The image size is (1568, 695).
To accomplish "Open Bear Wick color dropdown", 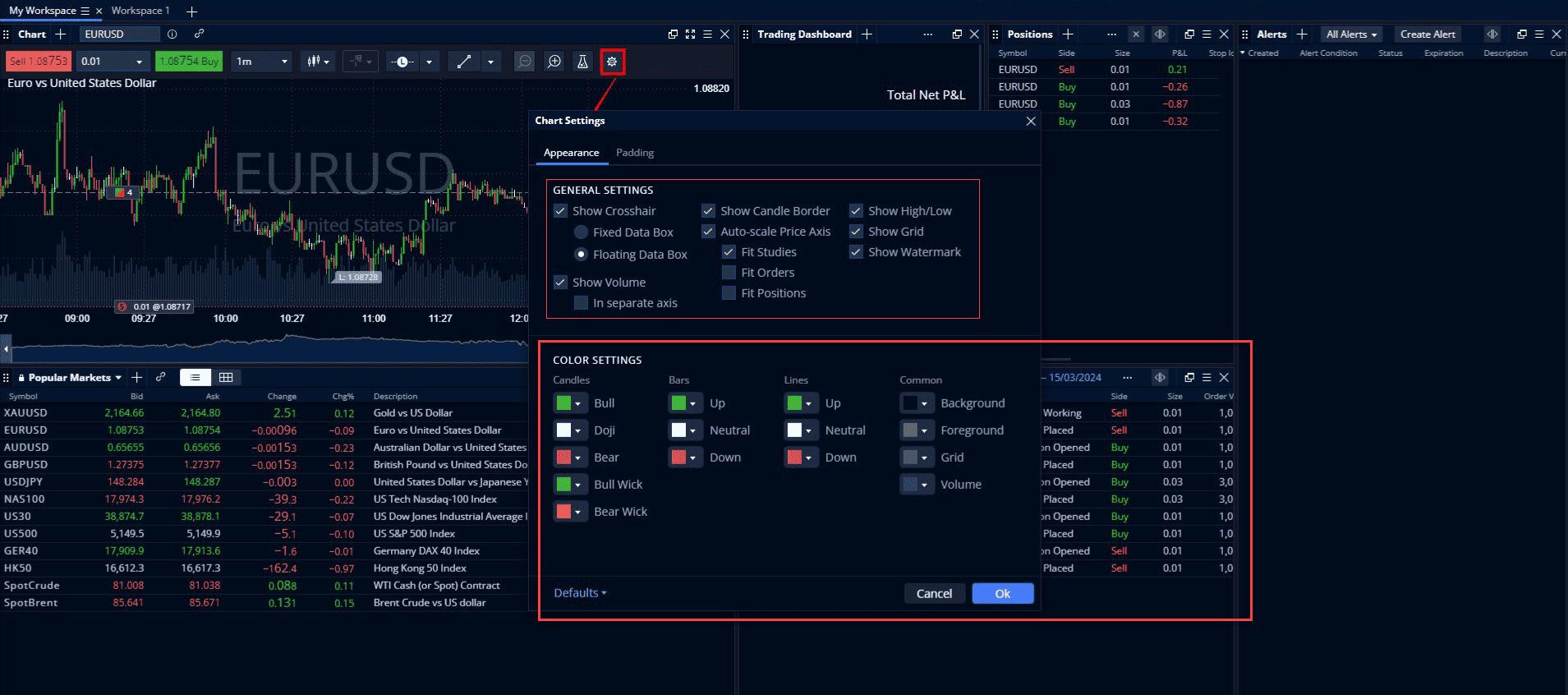I will pos(578,512).
